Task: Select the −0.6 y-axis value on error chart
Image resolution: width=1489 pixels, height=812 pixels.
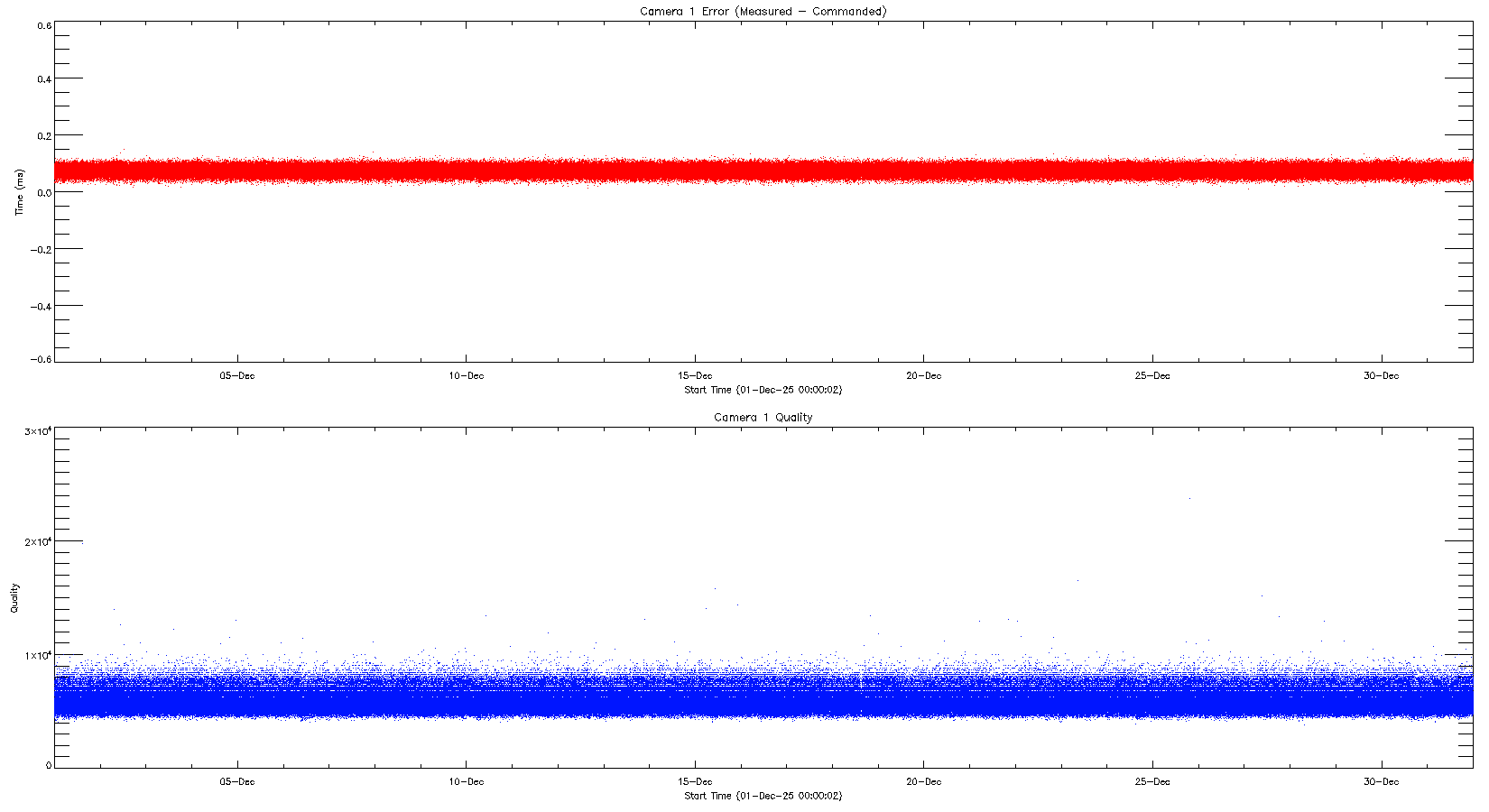Action: [42, 360]
